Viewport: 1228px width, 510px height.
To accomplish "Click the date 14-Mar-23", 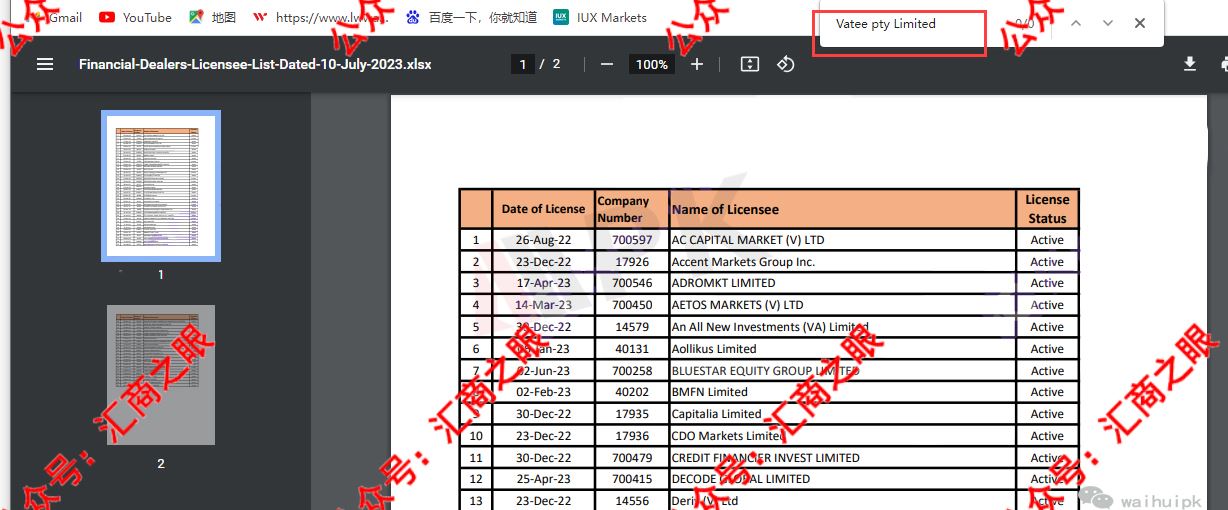I will pos(543,305).
